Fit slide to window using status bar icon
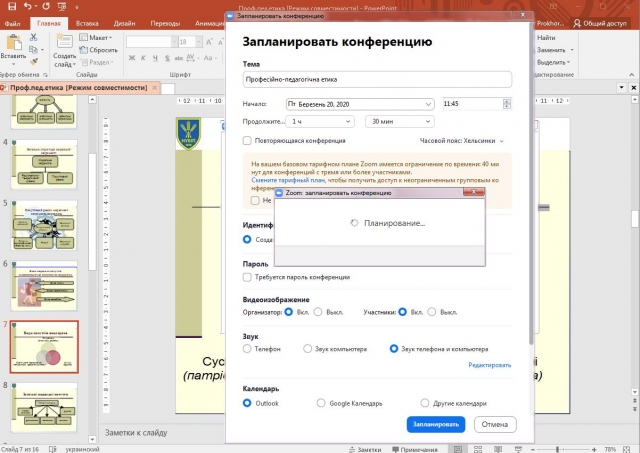640x453 pixels. click(x=627, y=449)
